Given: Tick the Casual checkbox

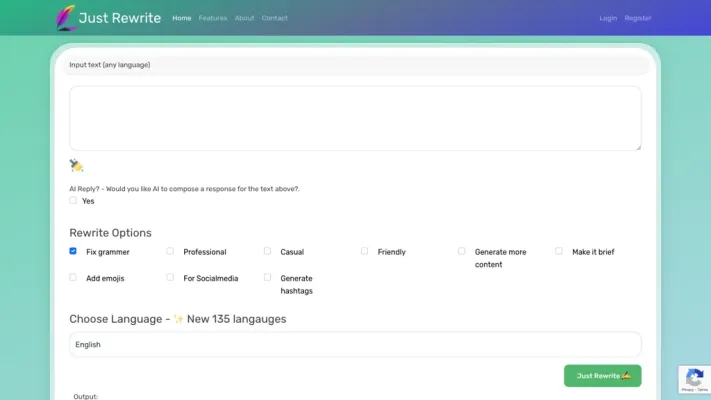Looking at the screenshot, I should coord(267,251).
